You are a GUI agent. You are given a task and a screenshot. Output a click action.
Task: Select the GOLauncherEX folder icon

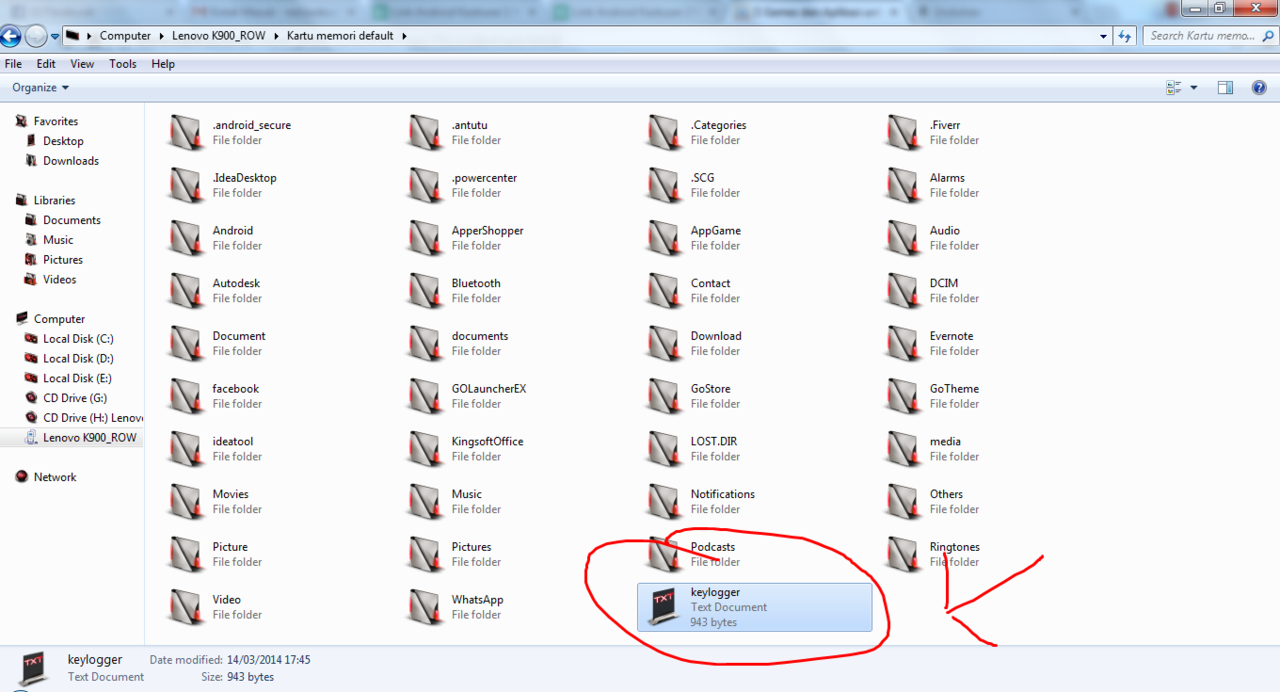(x=425, y=396)
